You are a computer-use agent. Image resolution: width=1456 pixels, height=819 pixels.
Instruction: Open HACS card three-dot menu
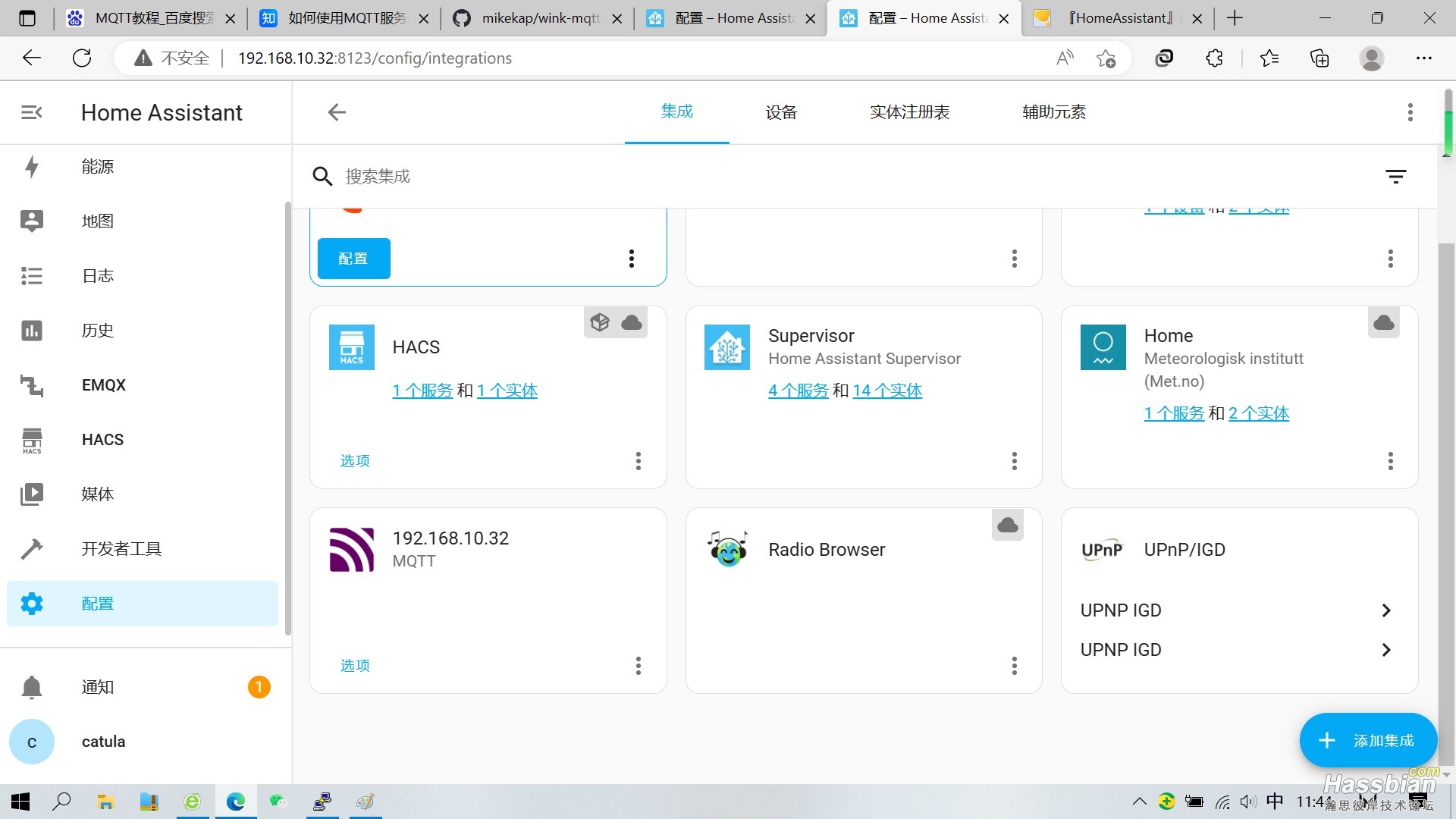[639, 461]
